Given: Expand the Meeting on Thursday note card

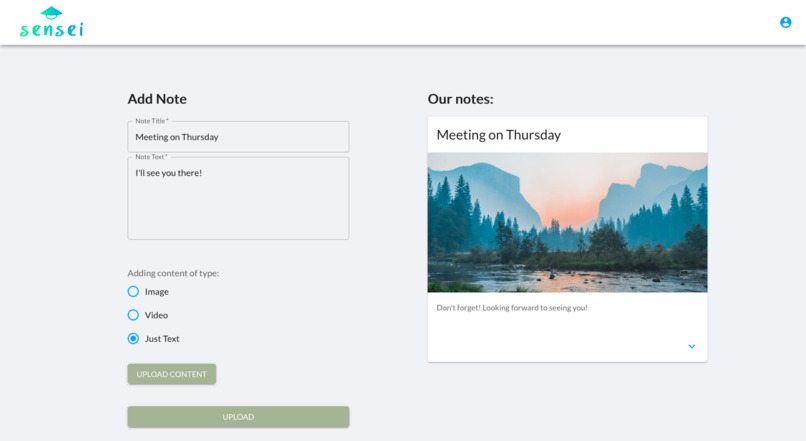Looking at the screenshot, I should (692, 346).
